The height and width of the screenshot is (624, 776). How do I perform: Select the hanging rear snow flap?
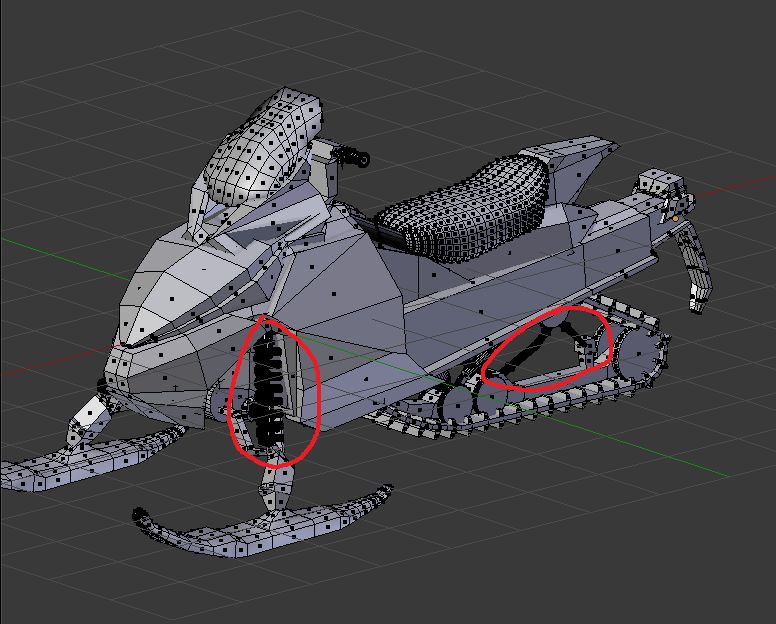[x=697, y=267]
